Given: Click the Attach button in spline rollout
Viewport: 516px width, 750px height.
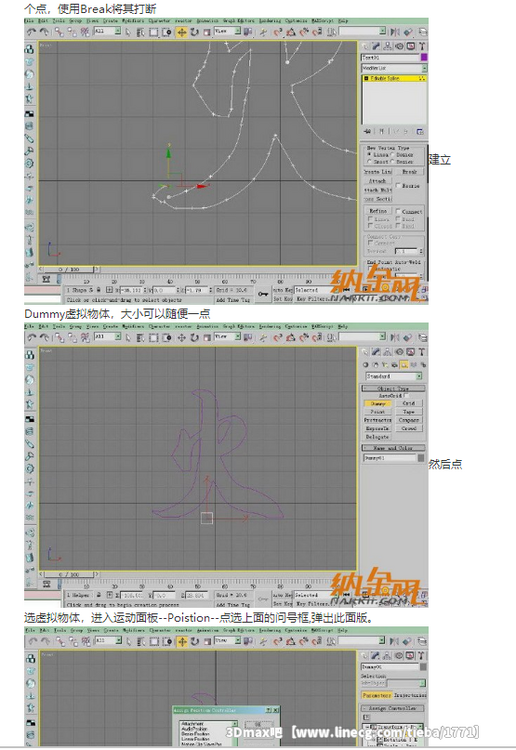Looking at the screenshot, I should (377, 181).
